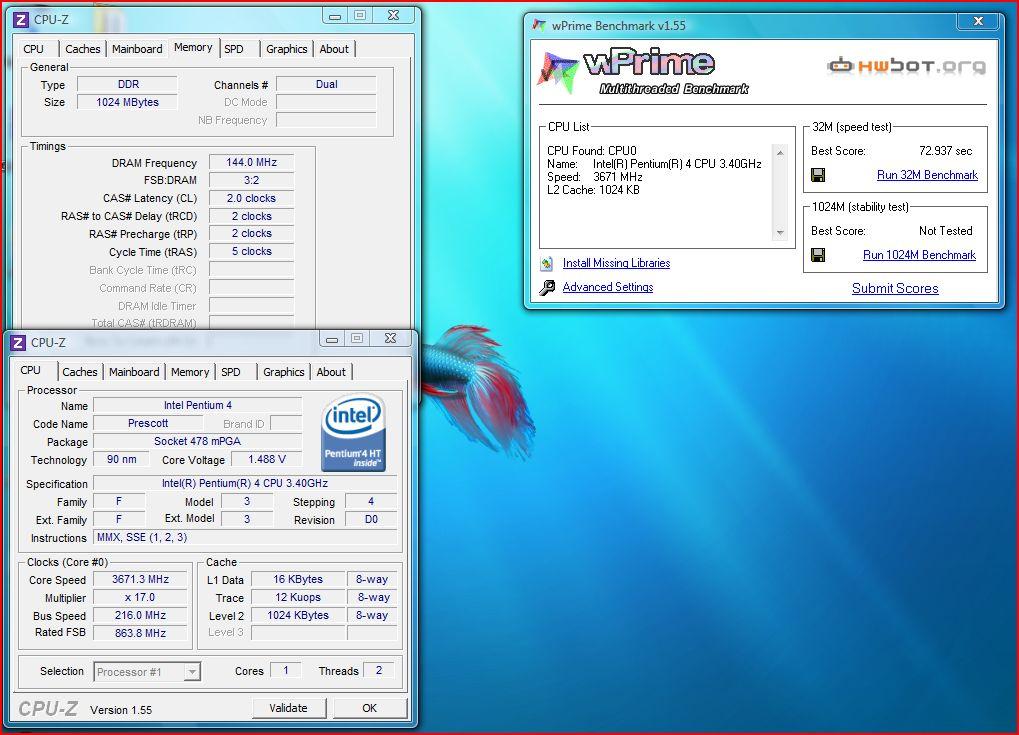This screenshot has height=735, width=1019.
Task: Click the CPU List scrollbar up arrow
Action: click(780, 152)
